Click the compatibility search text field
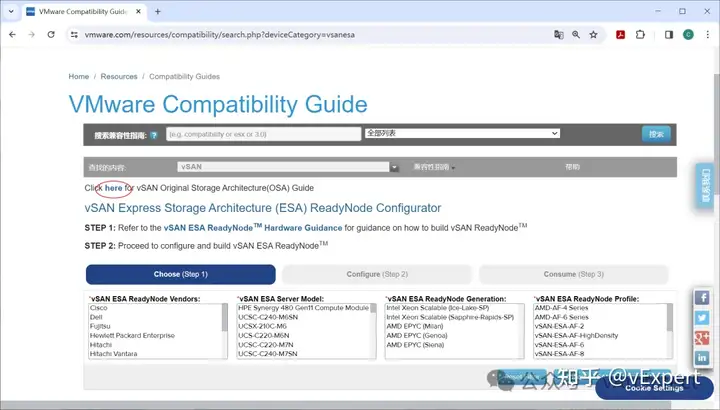This screenshot has width=720, height=410. click(264, 134)
